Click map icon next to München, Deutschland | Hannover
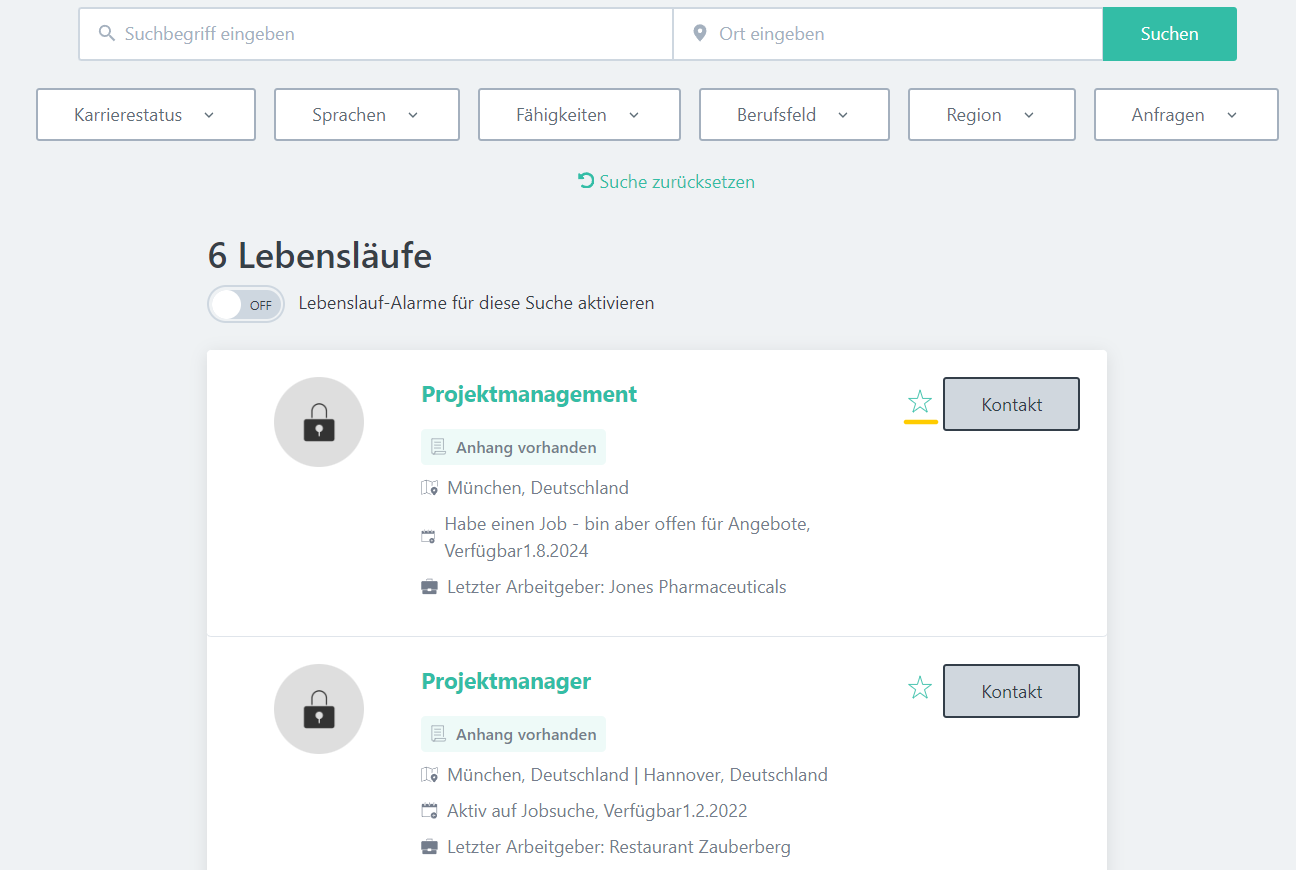Image resolution: width=1296 pixels, height=870 pixels. point(430,775)
